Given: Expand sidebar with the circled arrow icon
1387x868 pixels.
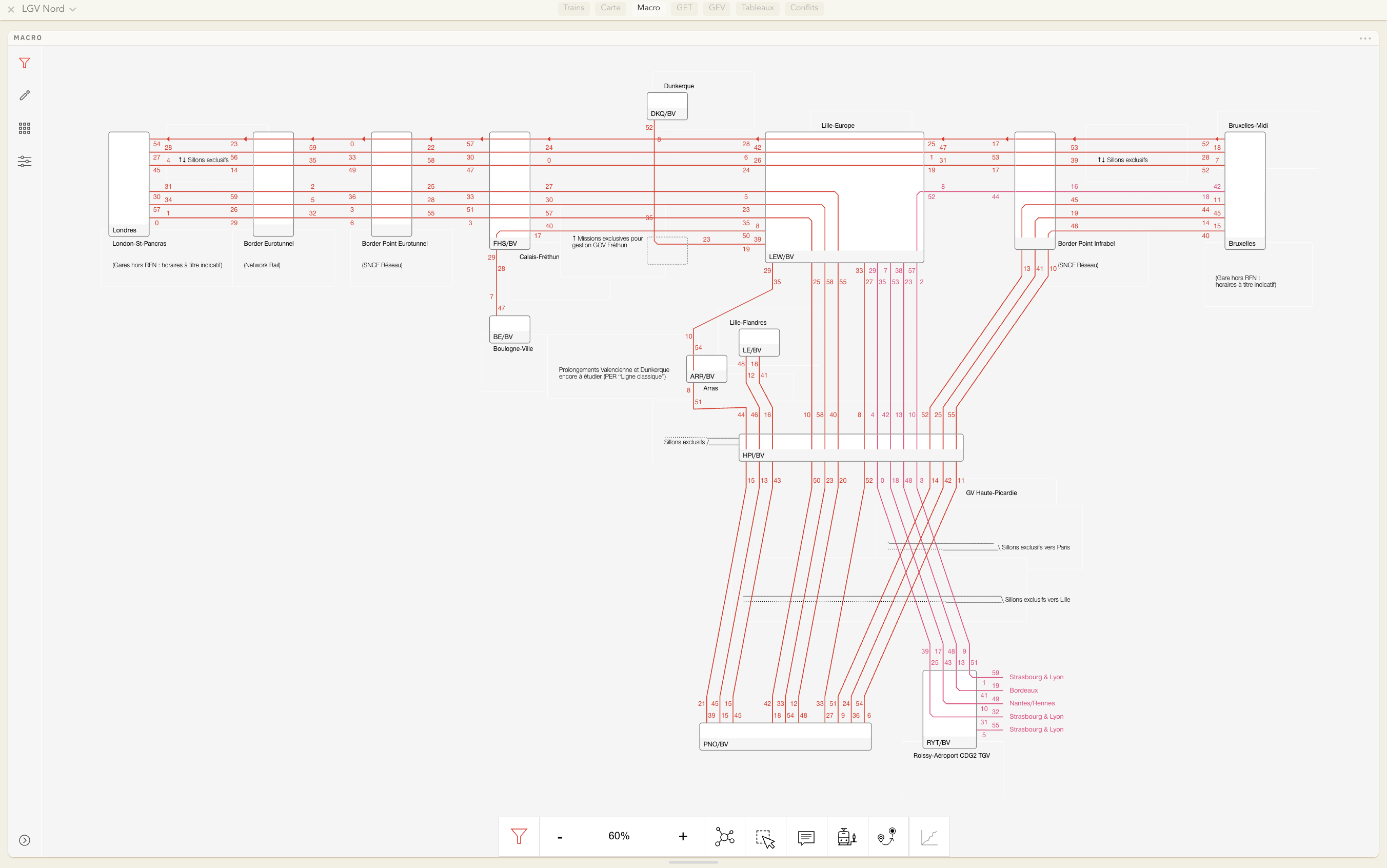Looking at the screenshot, I should pyautogui.click(x=24, y=840).
